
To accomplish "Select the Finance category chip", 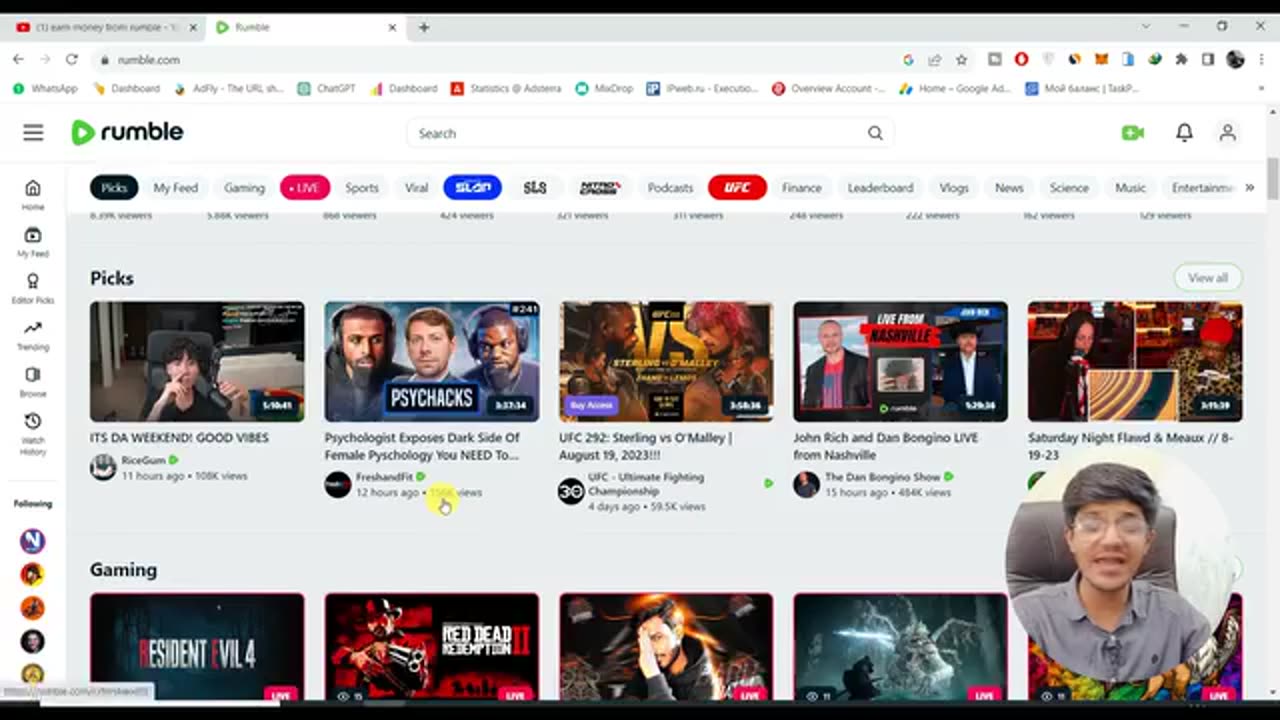I will click(x=801, y=187).
